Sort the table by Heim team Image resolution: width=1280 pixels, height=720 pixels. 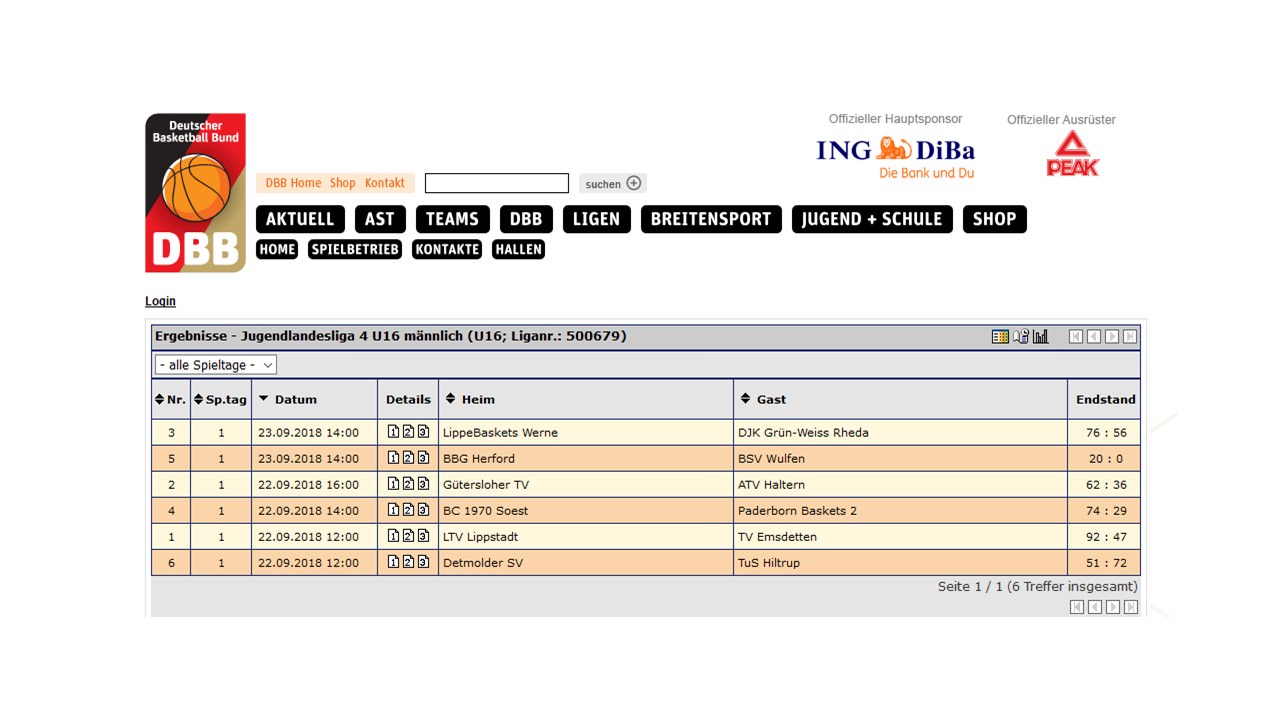477,399
